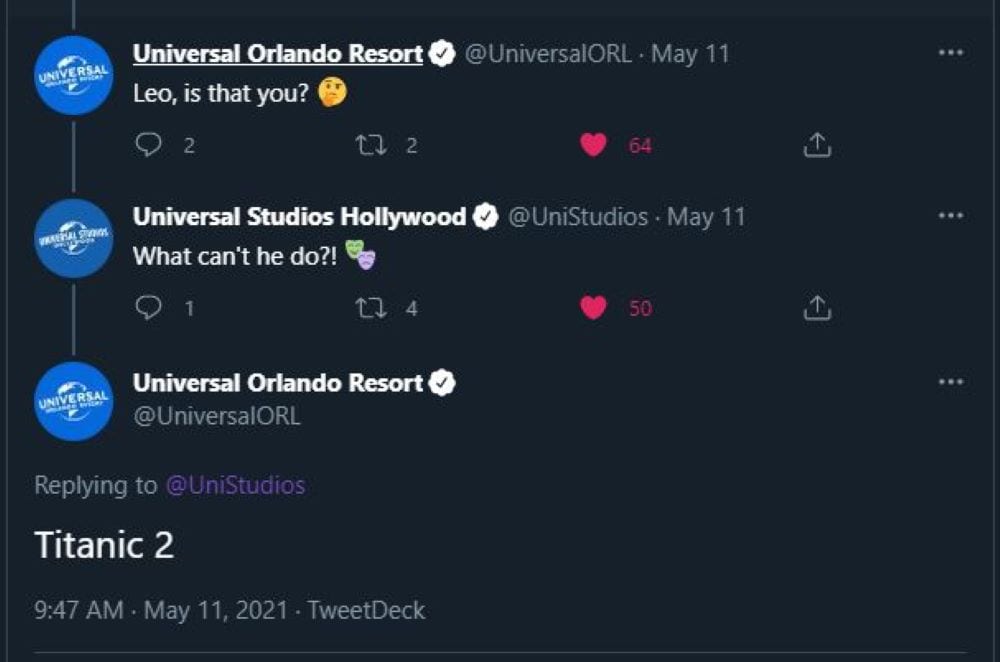Viewport: 1000px width, 662px height.
Task: Open more options for the first Universal Orlando tweet
Action: (x=950, y=52)
